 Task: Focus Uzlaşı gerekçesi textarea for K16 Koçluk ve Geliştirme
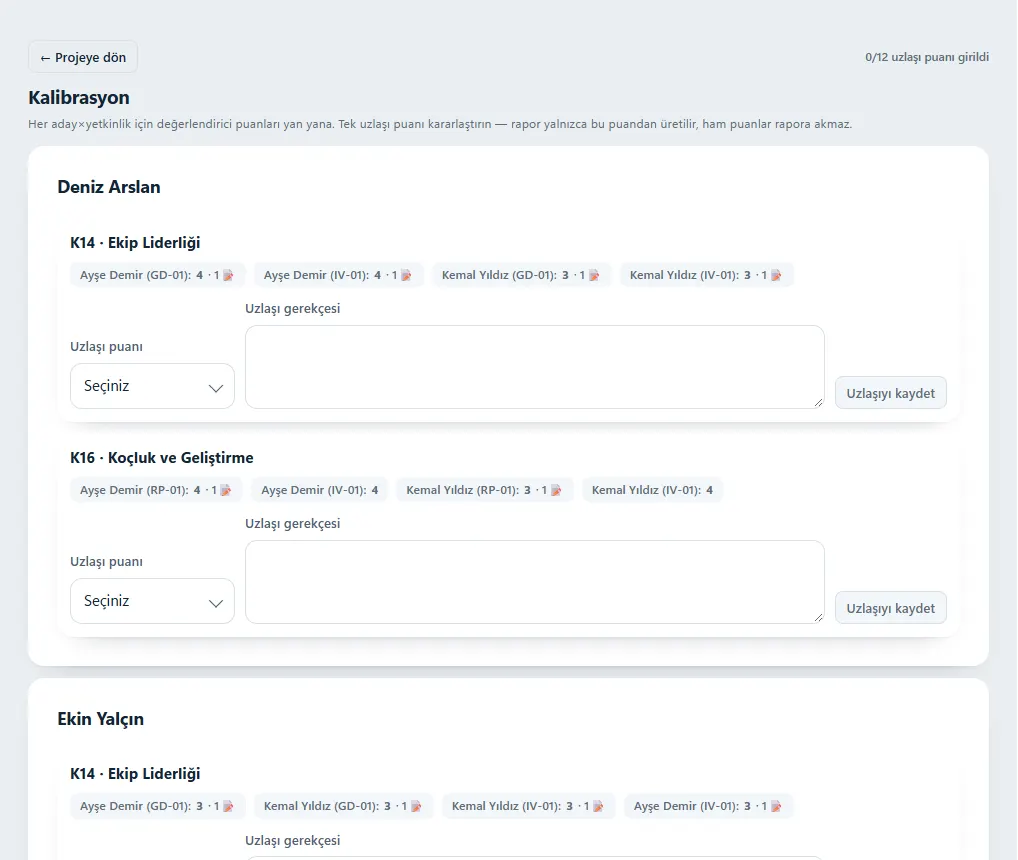coord(535,582)
